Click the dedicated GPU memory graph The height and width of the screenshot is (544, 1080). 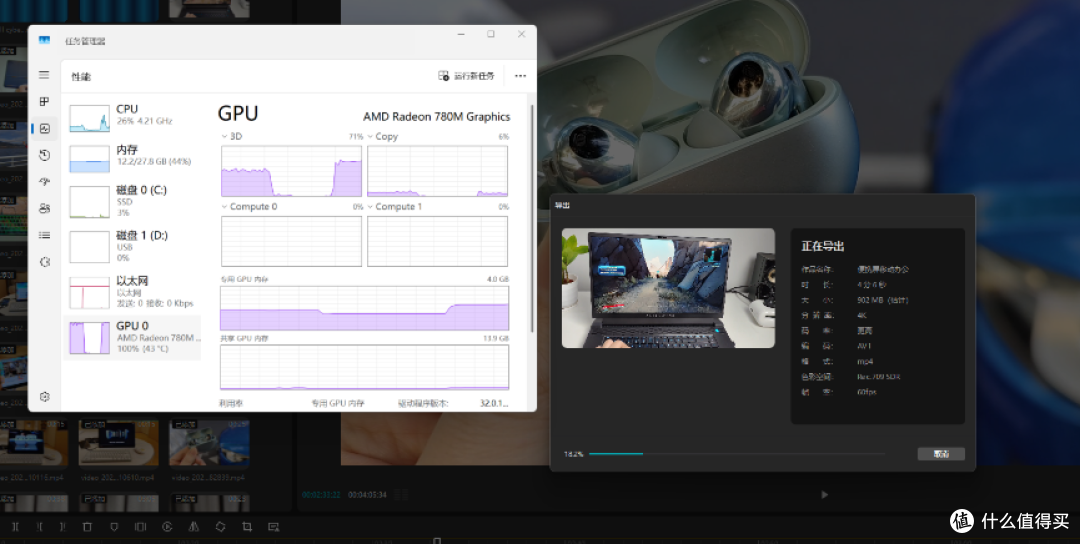[x=364, y=308]
